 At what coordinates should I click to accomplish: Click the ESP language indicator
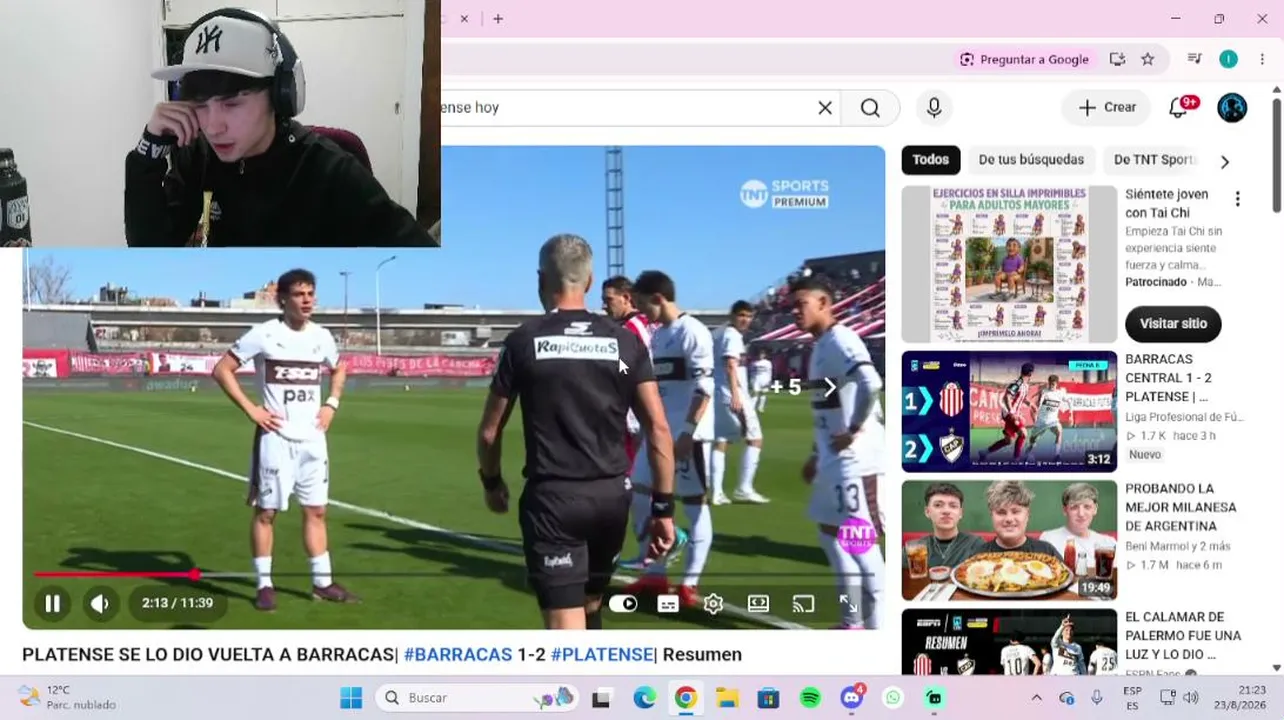(x=1132, y=698)
